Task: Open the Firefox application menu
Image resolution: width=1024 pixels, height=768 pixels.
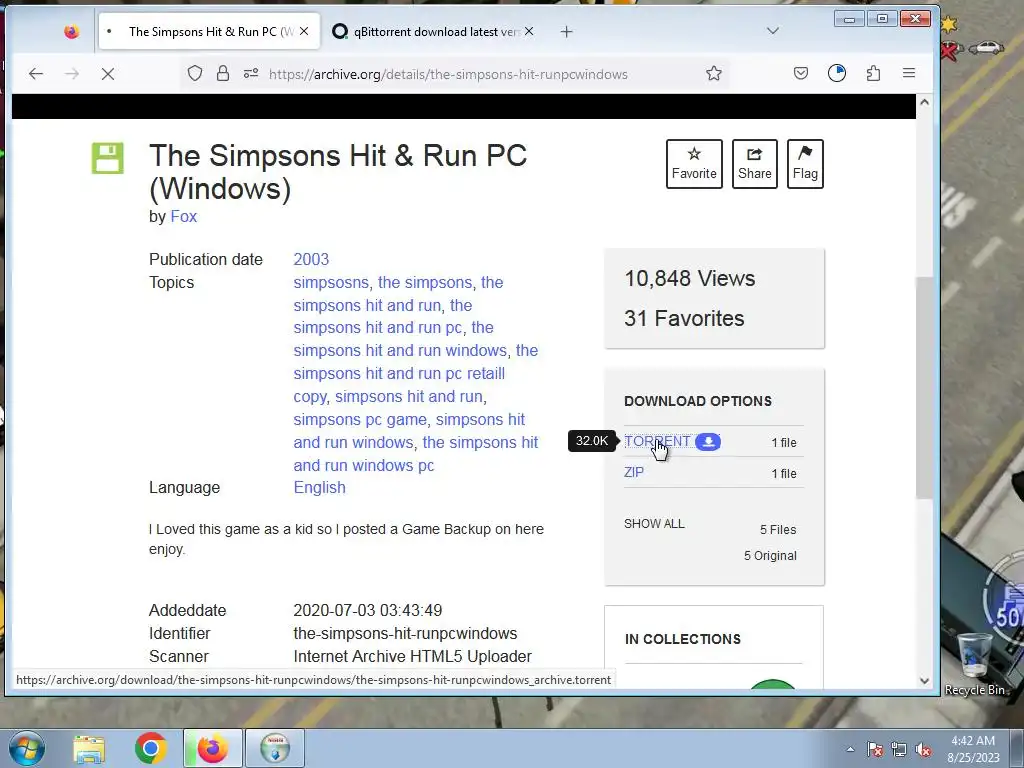Action: point(908,73)
